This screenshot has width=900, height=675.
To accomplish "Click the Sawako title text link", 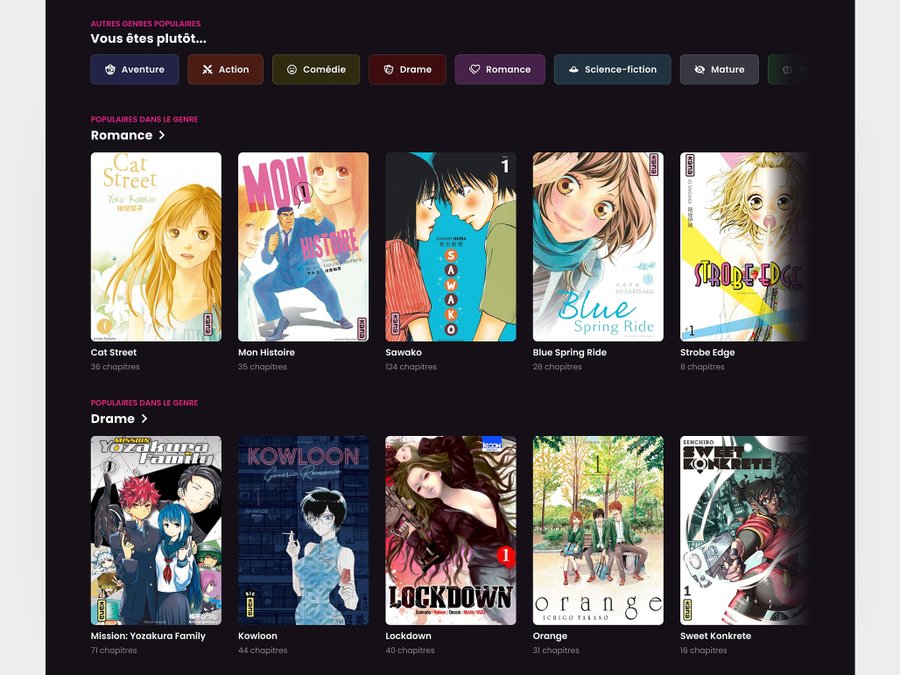I will 403,353.
